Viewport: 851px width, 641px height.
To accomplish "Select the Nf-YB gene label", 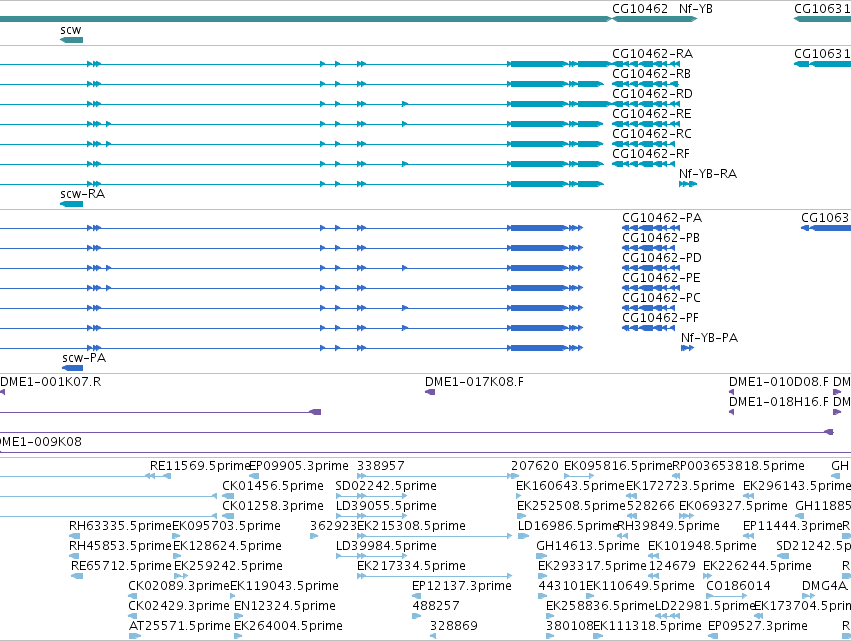I will 695,9.
